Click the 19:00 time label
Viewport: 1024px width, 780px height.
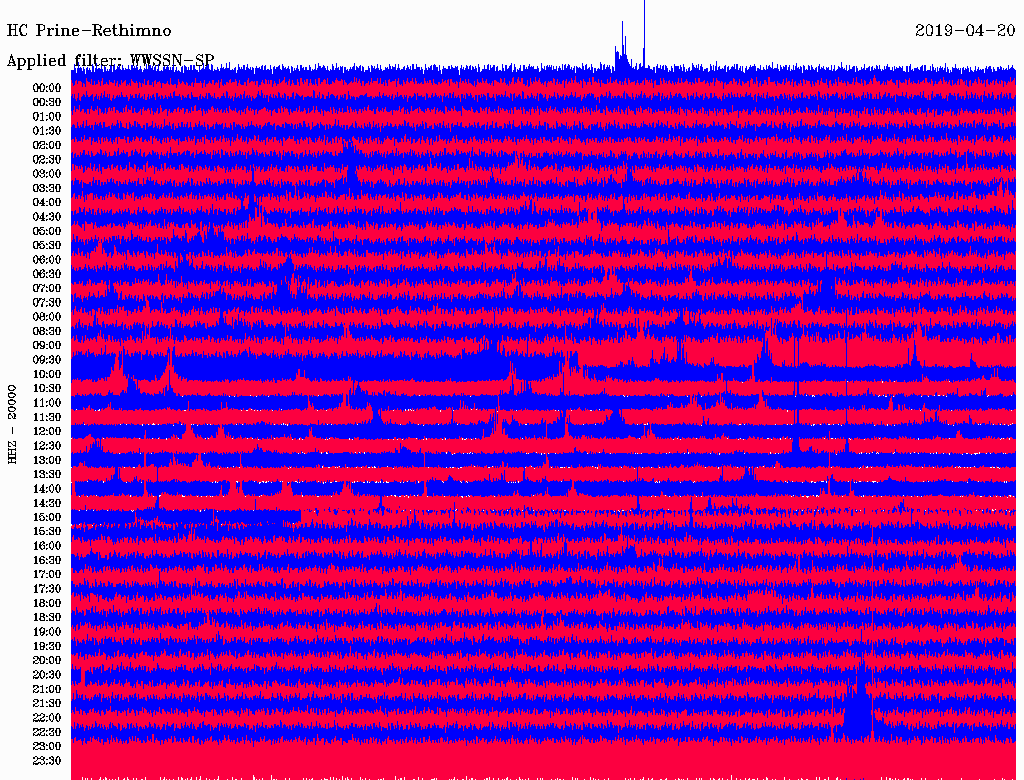pyautogui.click(x=47, y=632)
